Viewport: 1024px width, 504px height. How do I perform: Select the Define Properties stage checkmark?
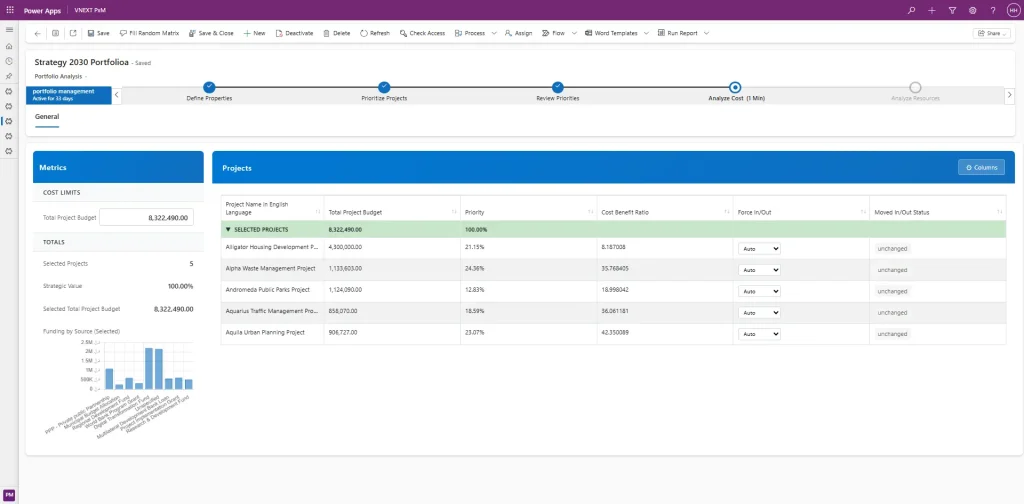coord(209,88)
